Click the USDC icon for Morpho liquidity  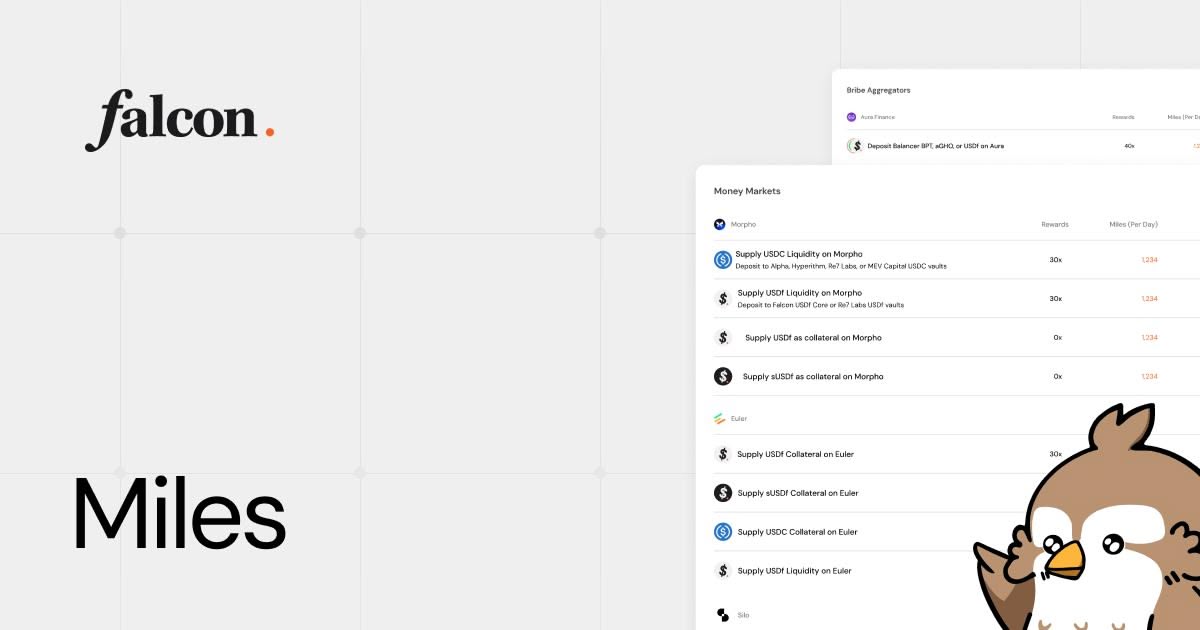723,260
